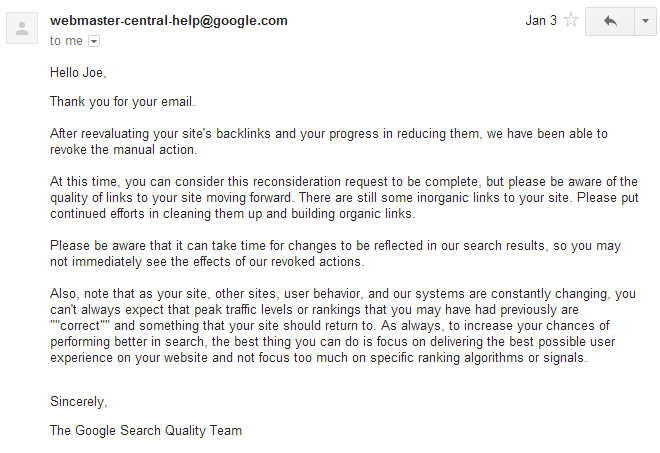The width and height of the screenshot is (660, 453).
Task: Click the 'Hello Joe,' greeting line
Action: tap(78, 72)
